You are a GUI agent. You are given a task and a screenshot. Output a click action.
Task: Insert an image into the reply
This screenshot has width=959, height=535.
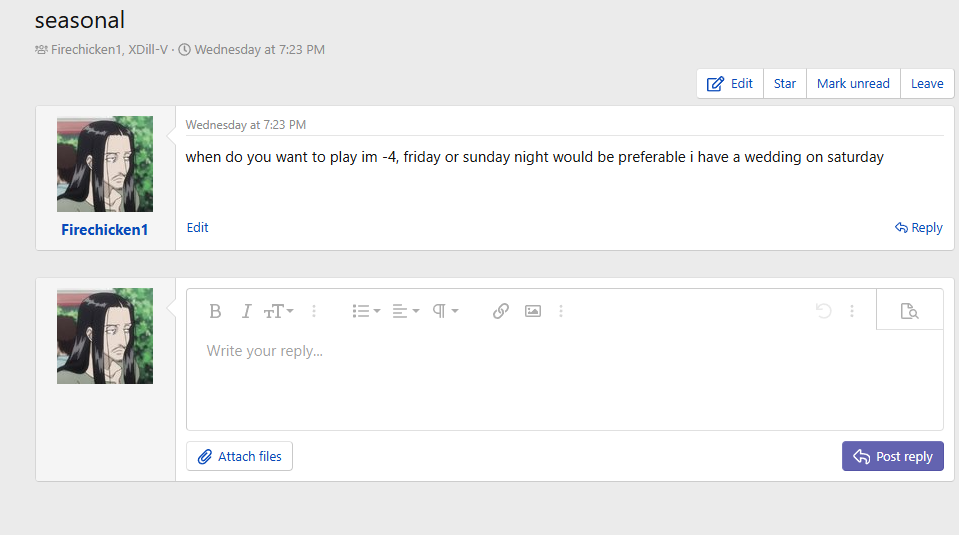coord(533,311)
